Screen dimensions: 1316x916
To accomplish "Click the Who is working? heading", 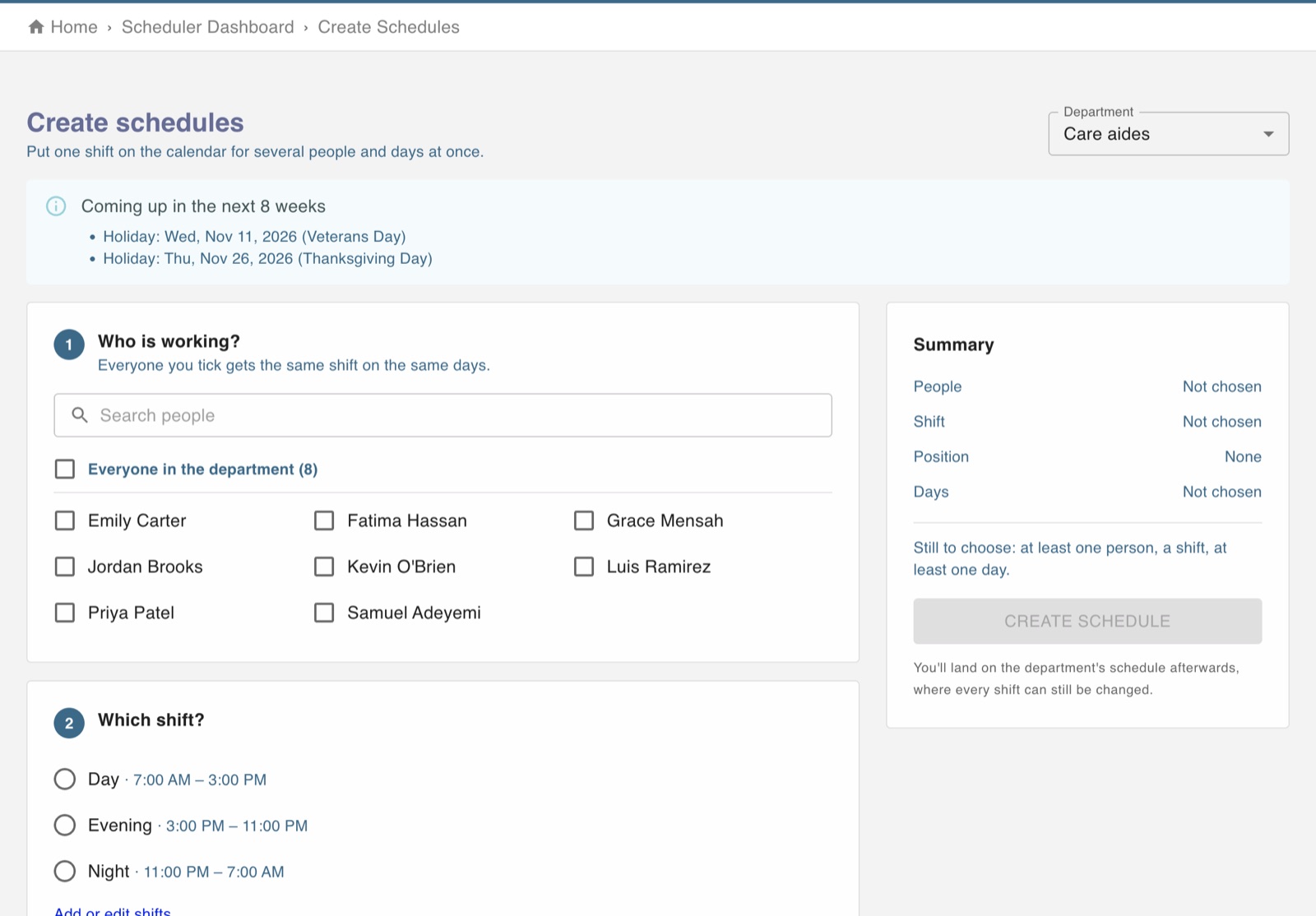I will (169, 341).
